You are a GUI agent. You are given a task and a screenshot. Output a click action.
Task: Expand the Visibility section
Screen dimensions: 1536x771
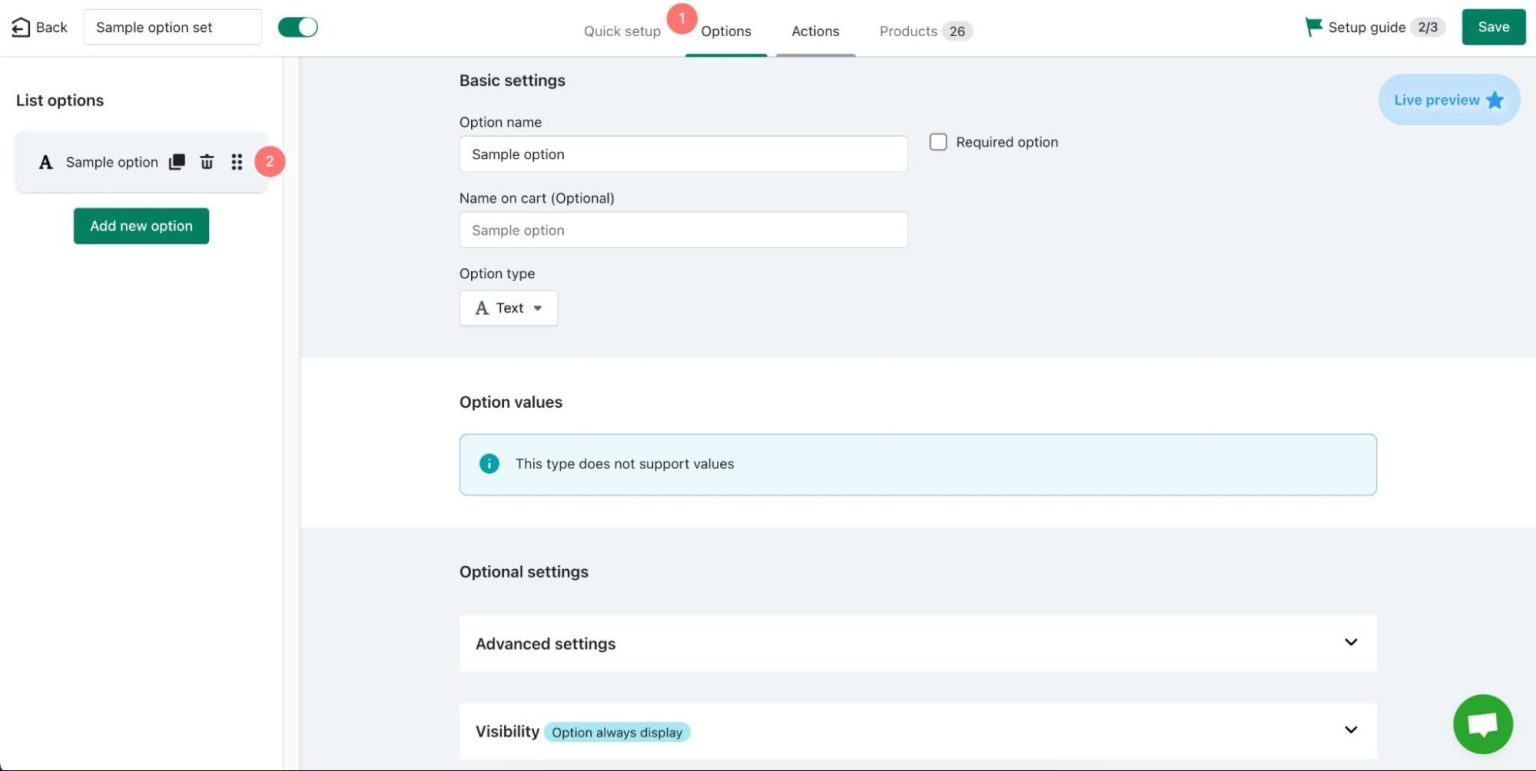[917, 731]
